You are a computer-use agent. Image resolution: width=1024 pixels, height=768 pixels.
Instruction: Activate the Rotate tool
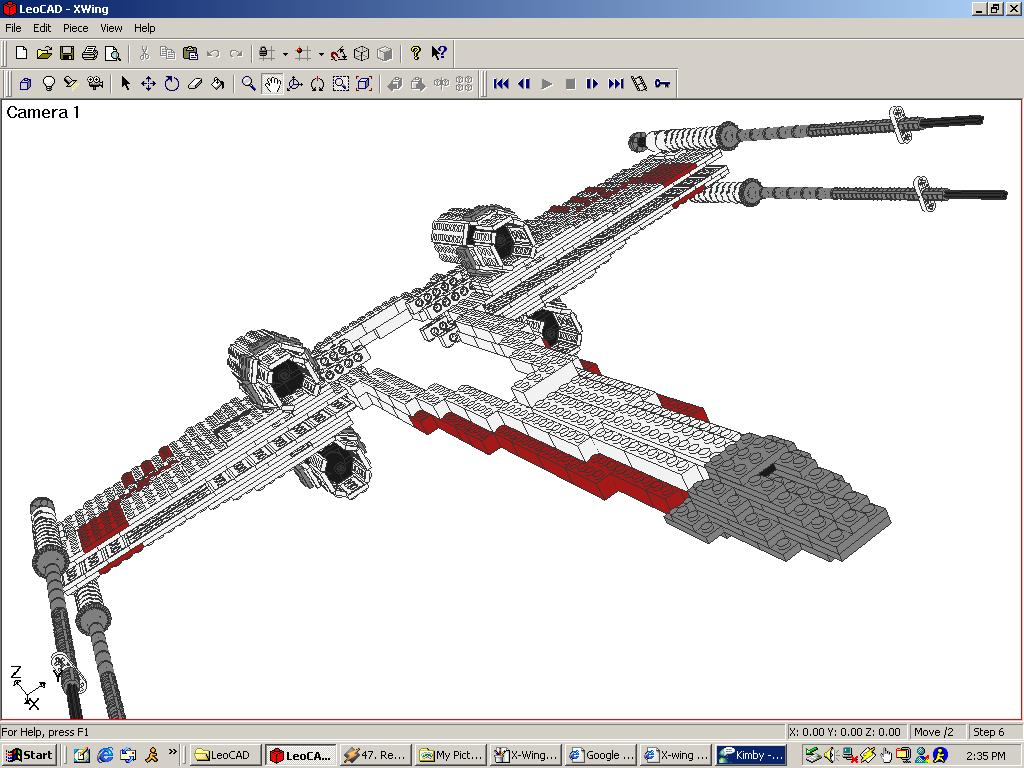click(171, 84)
